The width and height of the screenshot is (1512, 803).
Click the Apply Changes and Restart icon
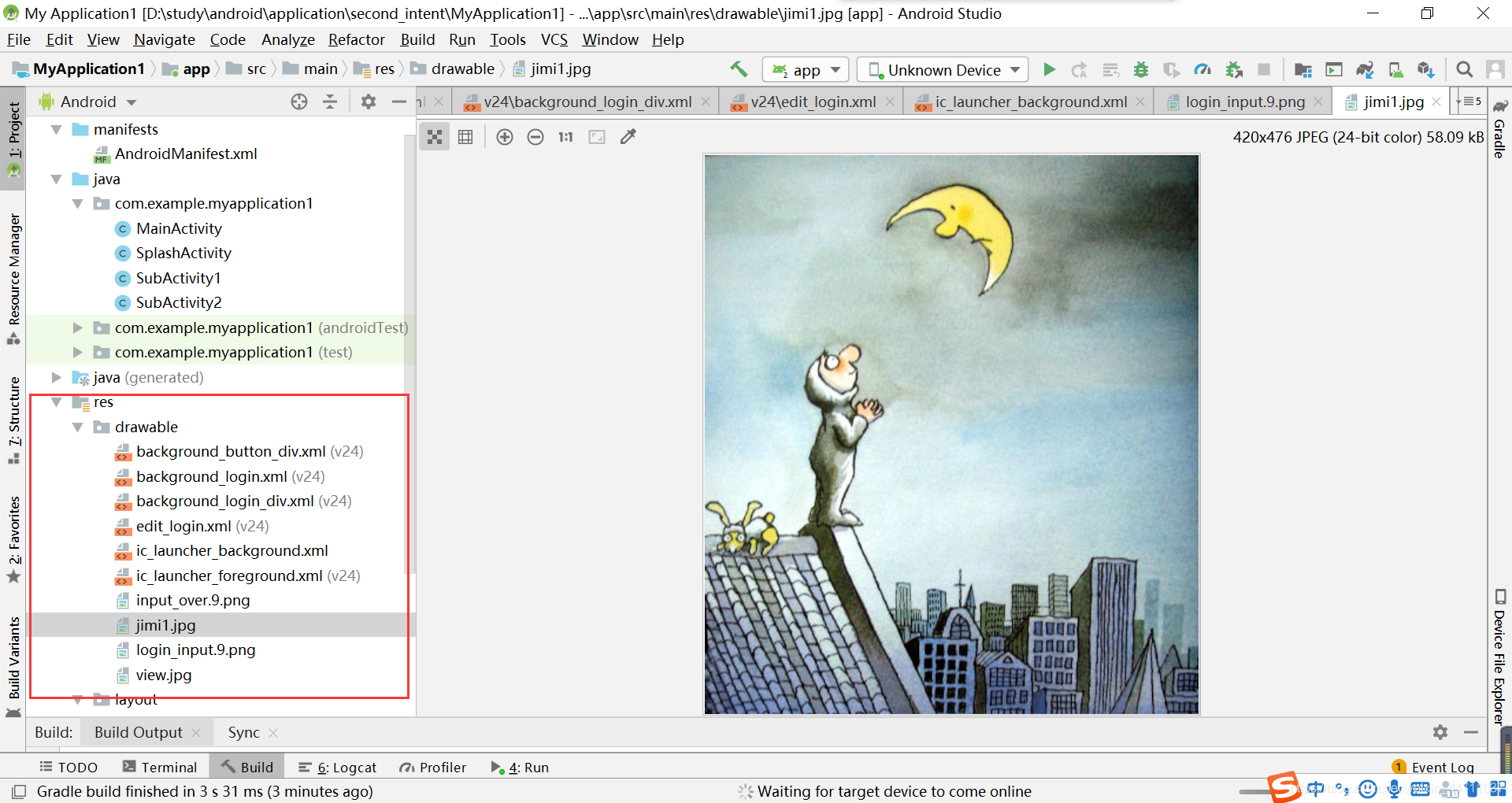tap(1080, 70)
